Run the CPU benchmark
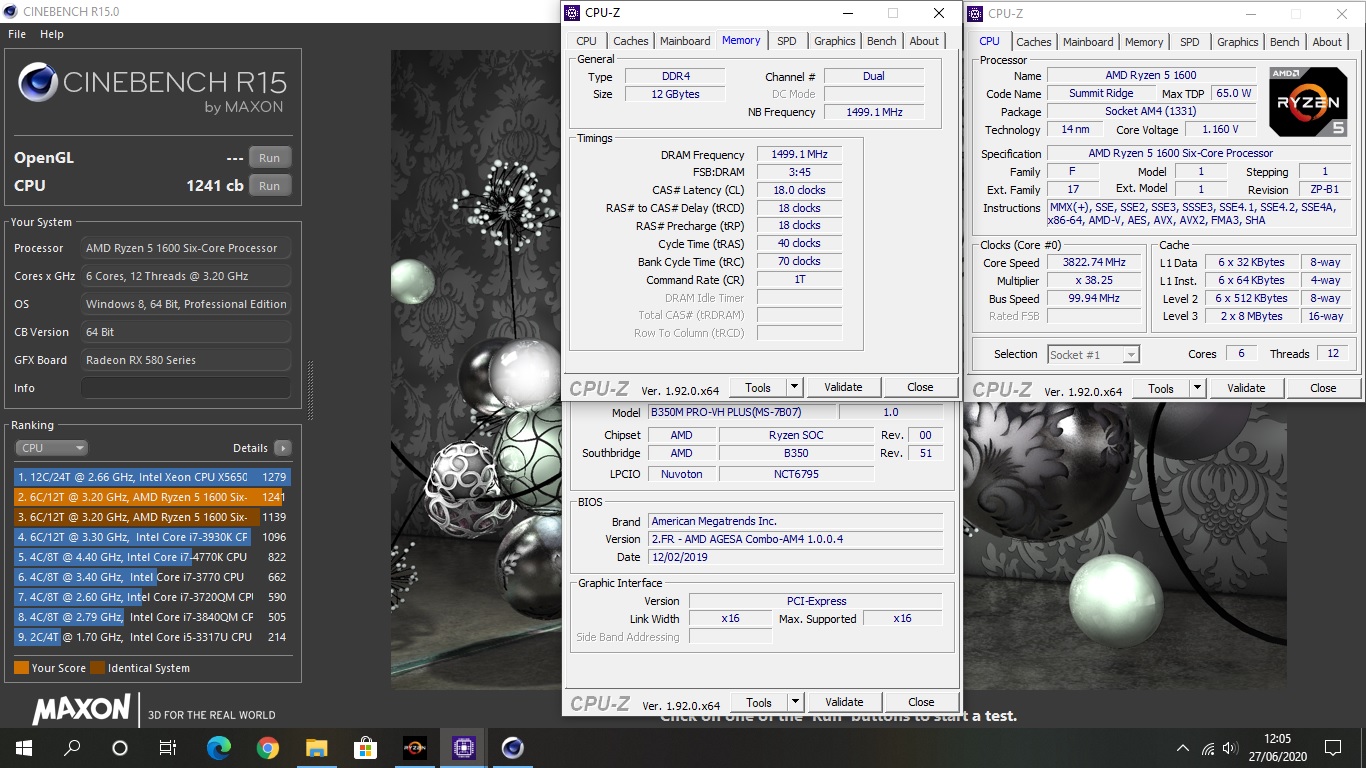The width and height of the screenshot is (1366, 768). click(270, 185)
